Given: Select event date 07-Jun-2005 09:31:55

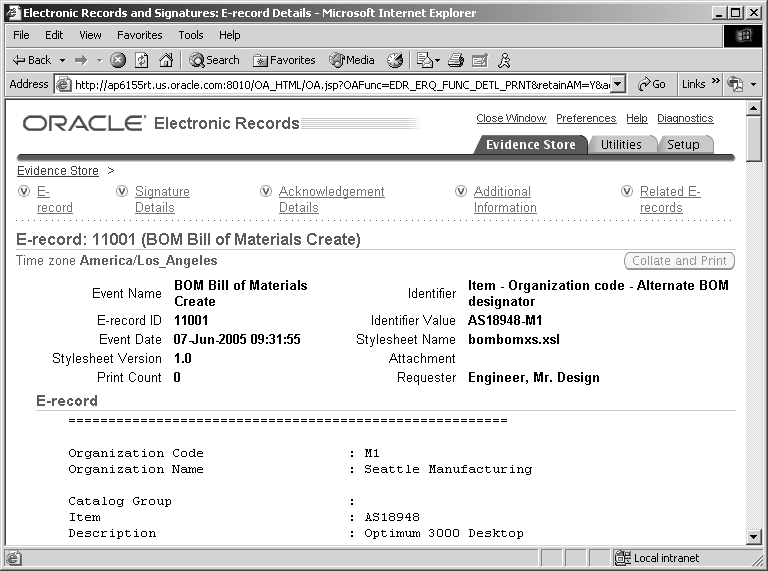Looking at the screenshot, I should (237, 339).
